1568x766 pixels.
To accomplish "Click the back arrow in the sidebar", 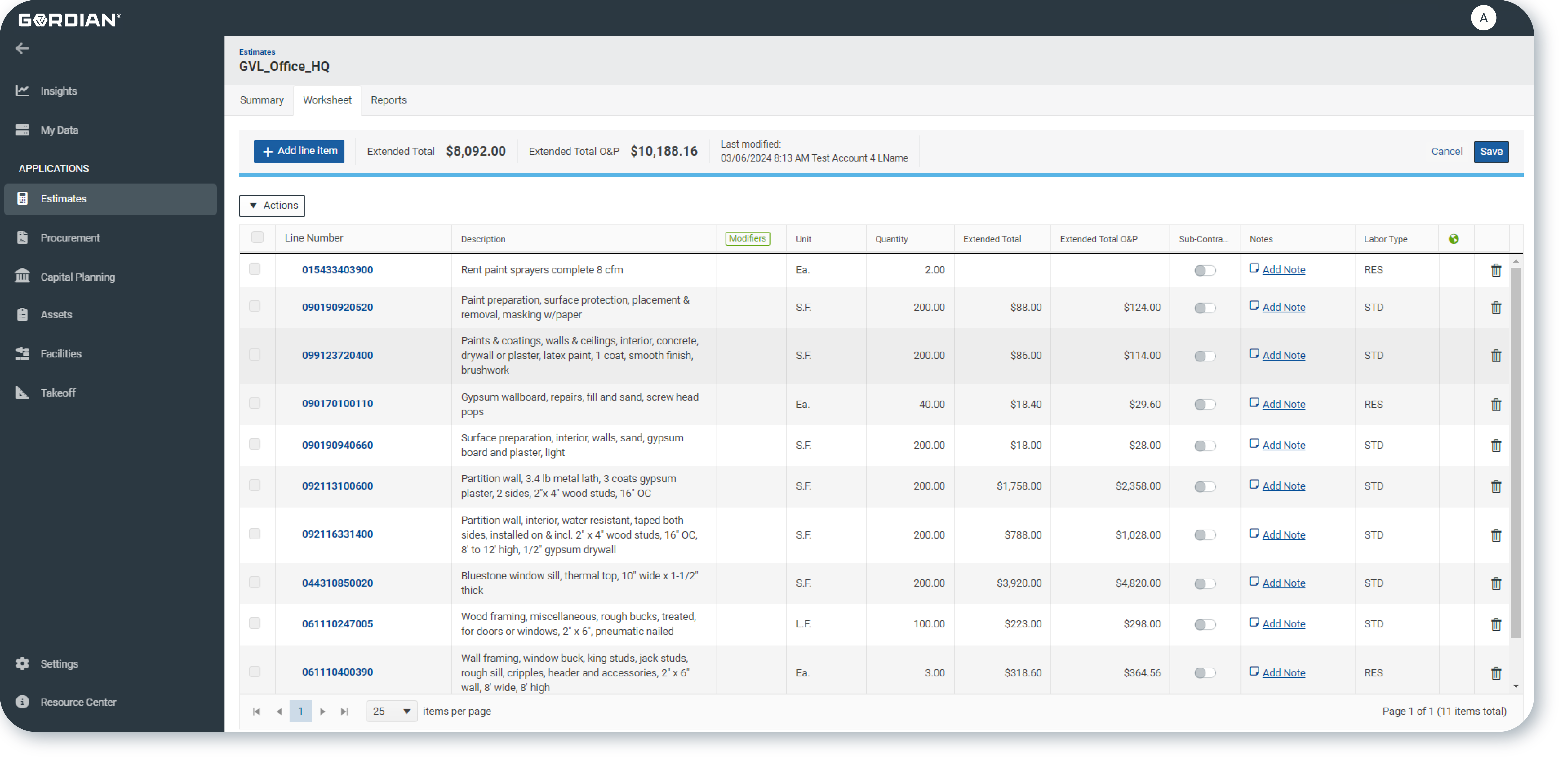I will coord(22,48).
